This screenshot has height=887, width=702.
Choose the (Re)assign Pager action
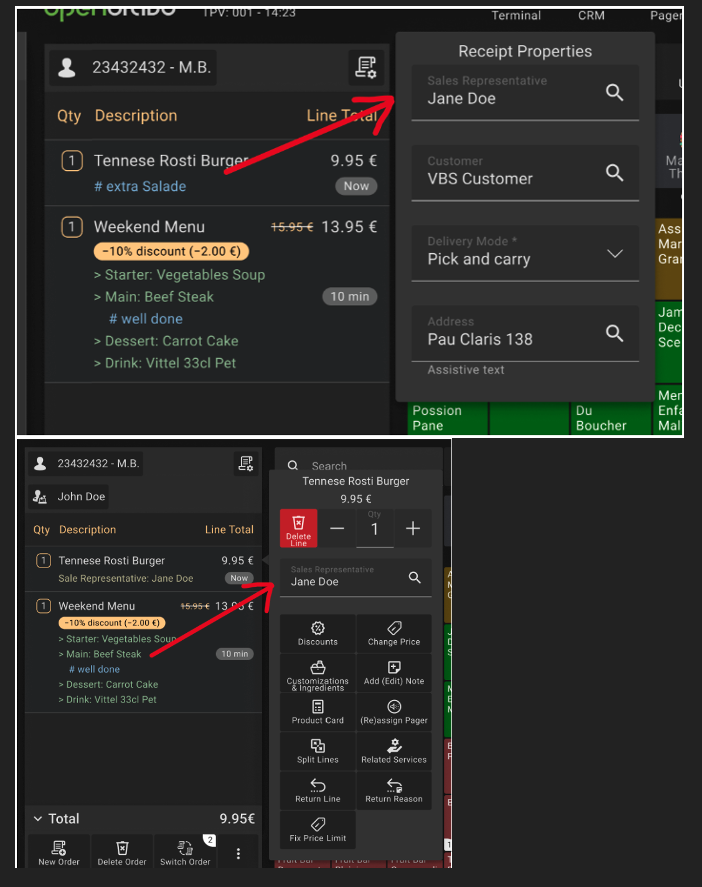coord(394,707)
